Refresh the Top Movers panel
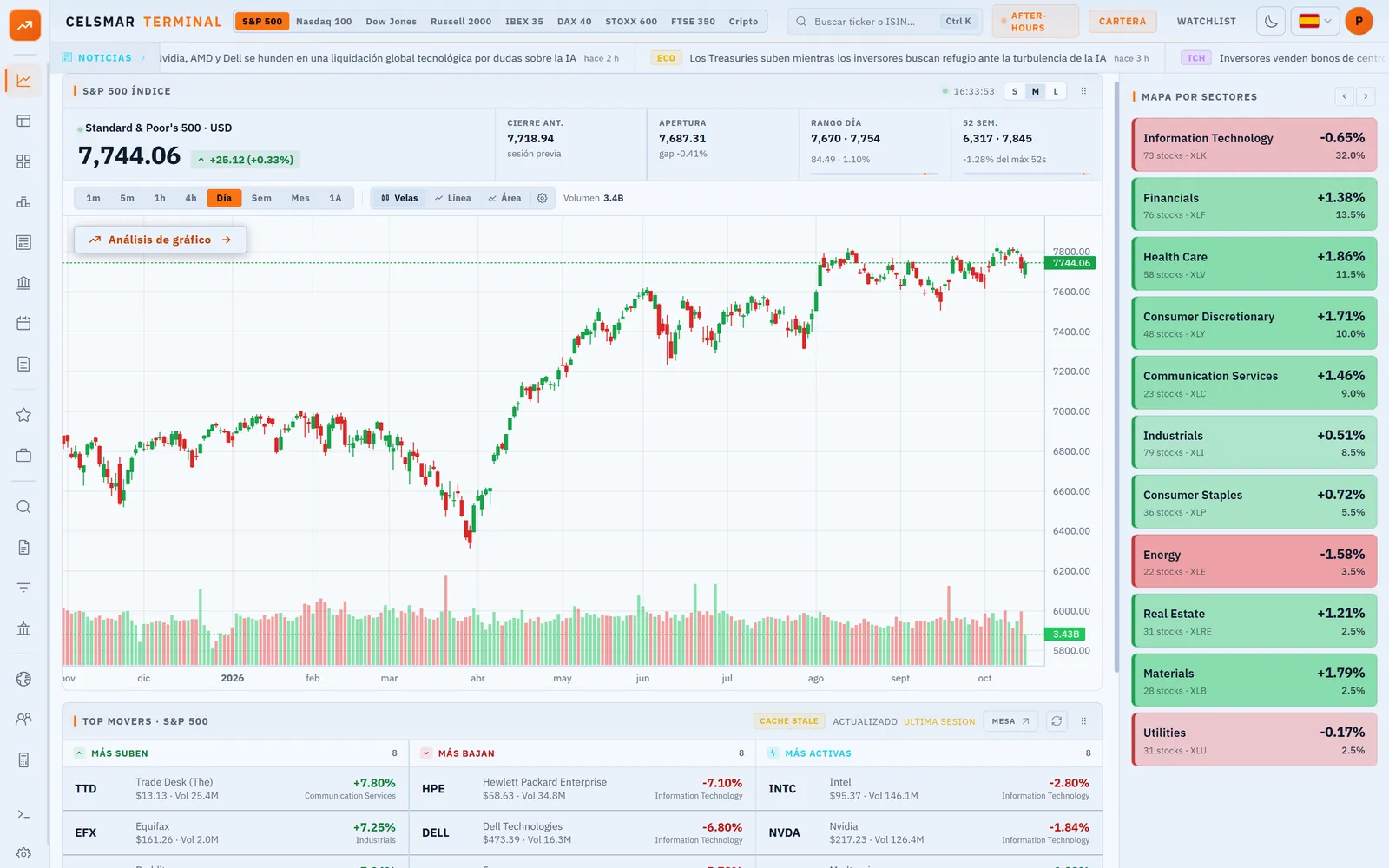 (x=1057, y=721)
